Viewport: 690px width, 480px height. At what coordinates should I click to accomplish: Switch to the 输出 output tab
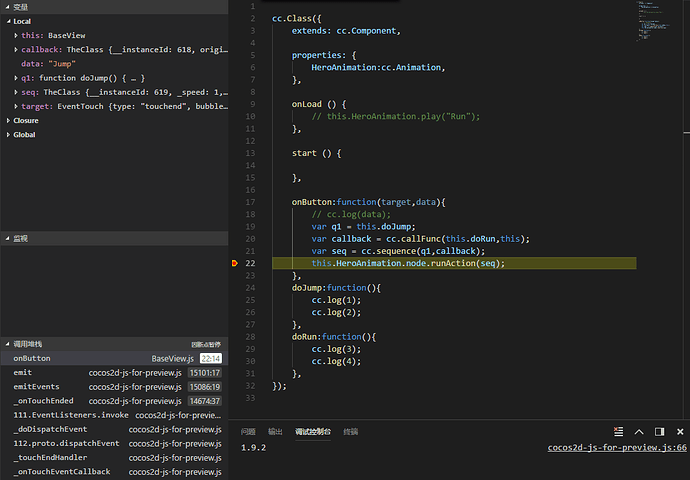(275, 432)
